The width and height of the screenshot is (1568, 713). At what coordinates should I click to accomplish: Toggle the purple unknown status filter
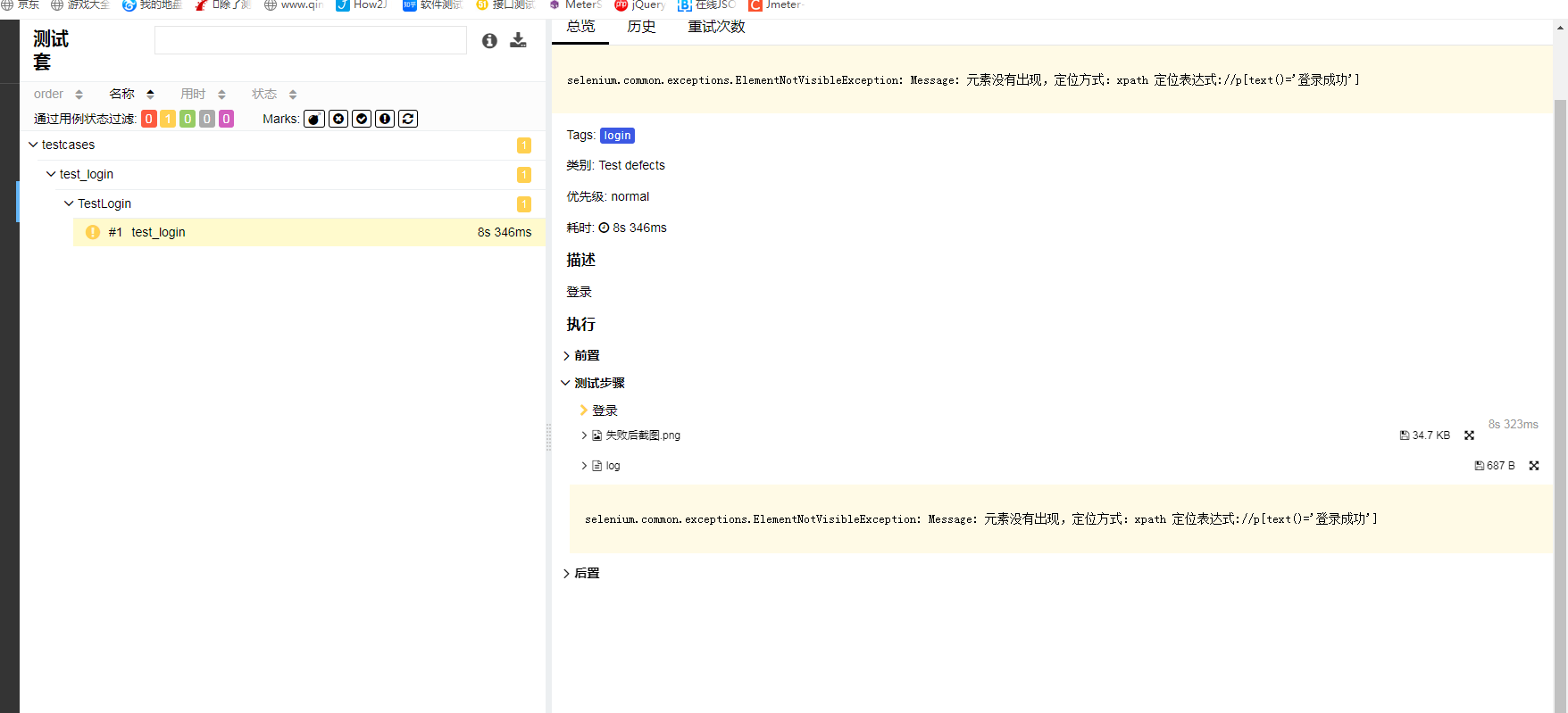tap(226, 119)
